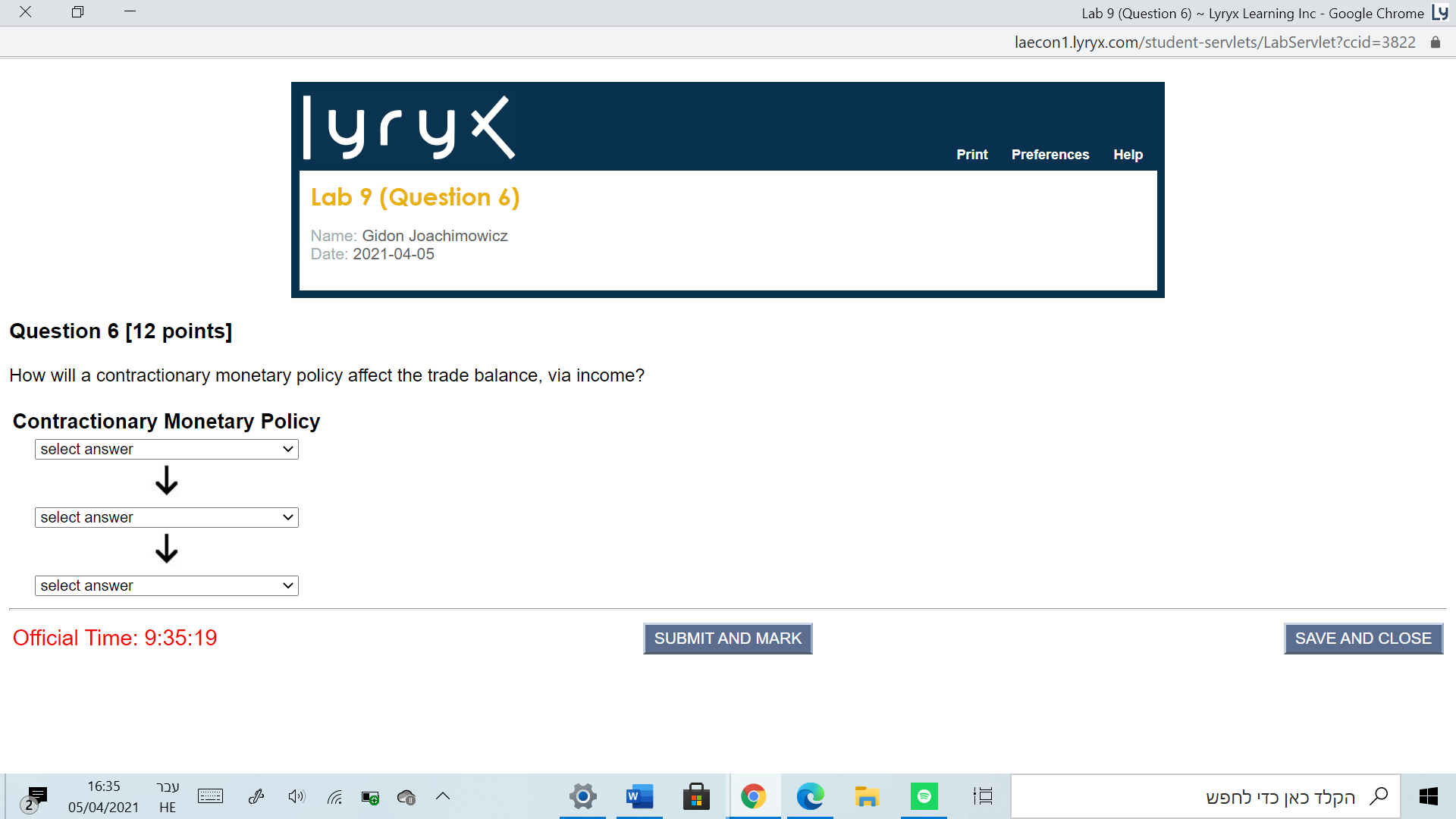Open Microsoft Edge from the taskbar
Image resolution: width=1456 pixels, height=819 pixels.
pos(810,796)
